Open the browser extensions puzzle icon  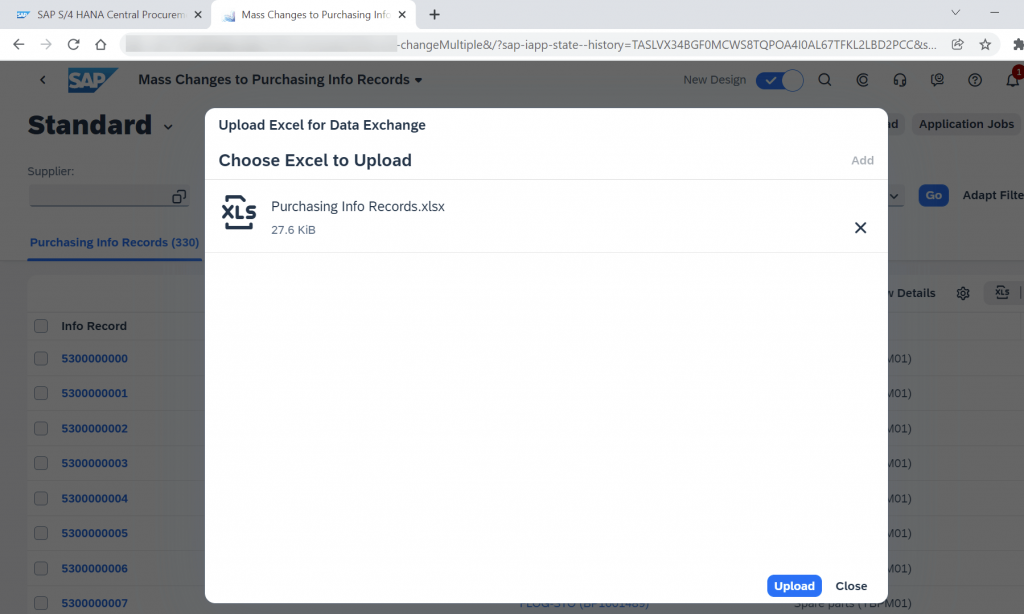tap(1017, 44)
